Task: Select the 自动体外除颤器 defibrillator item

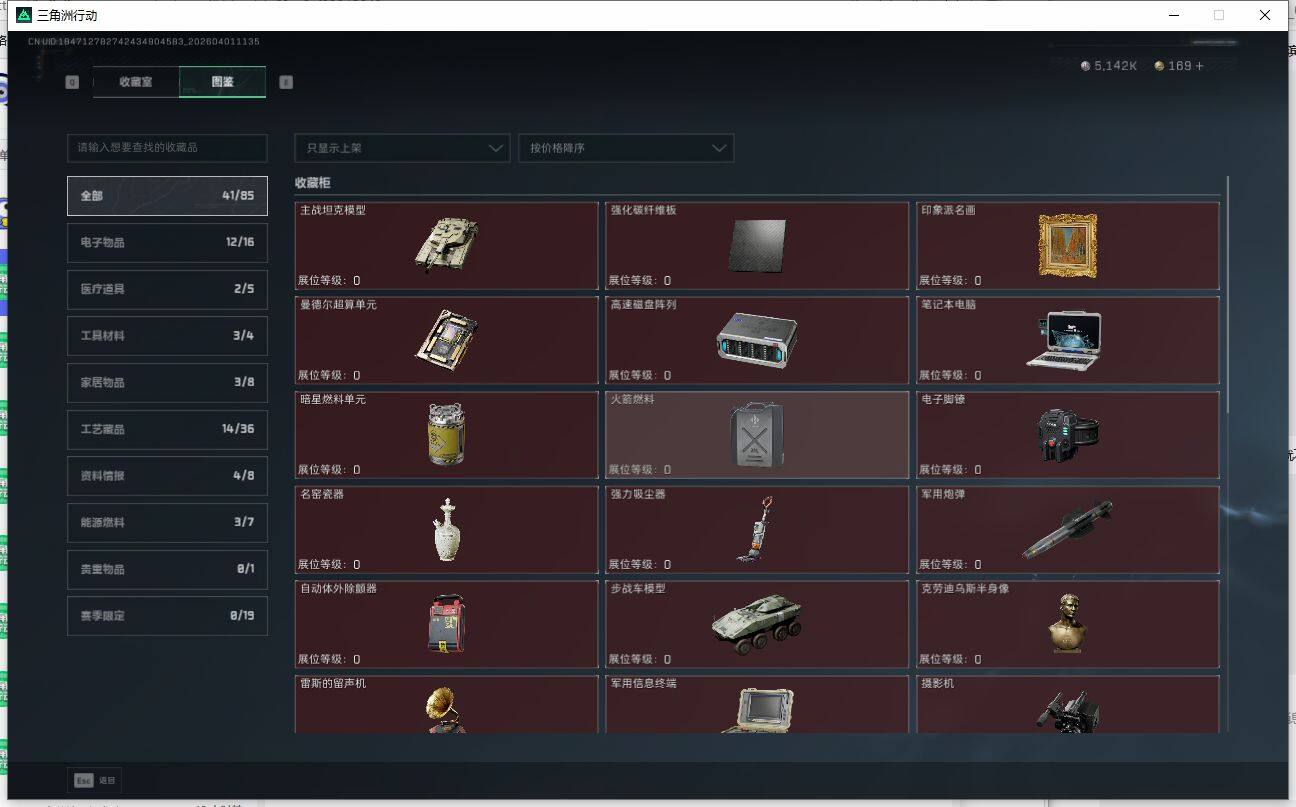Action: click(446, 625)
